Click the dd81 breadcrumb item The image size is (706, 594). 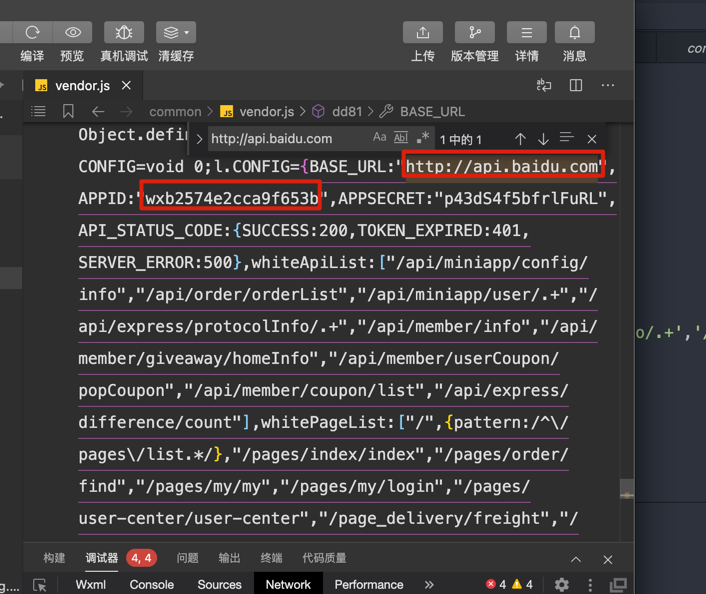(338, 112)
